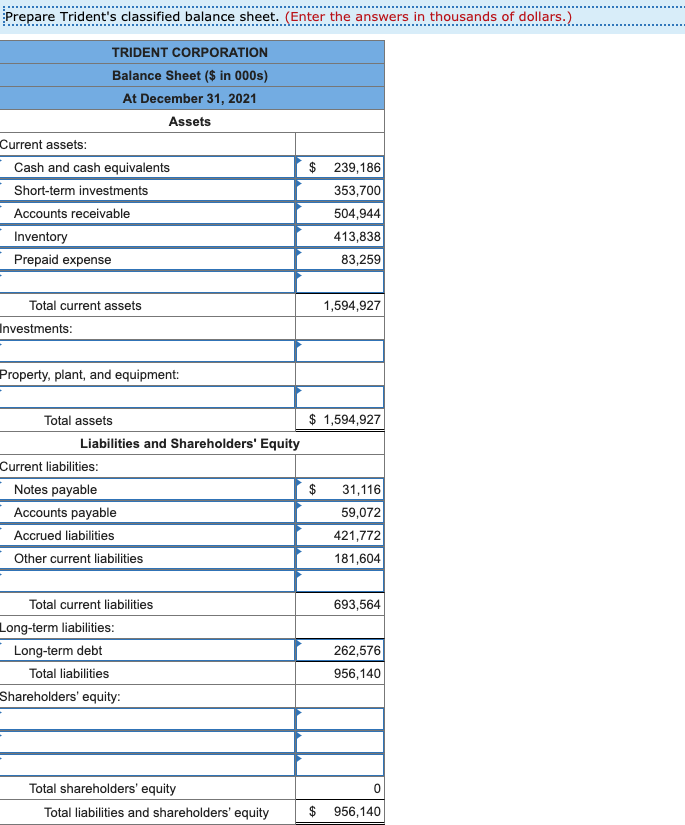Choose an account in first Shareholders' equity row
The height and width of the screenshot is (825, 685).
coord(147,719)
